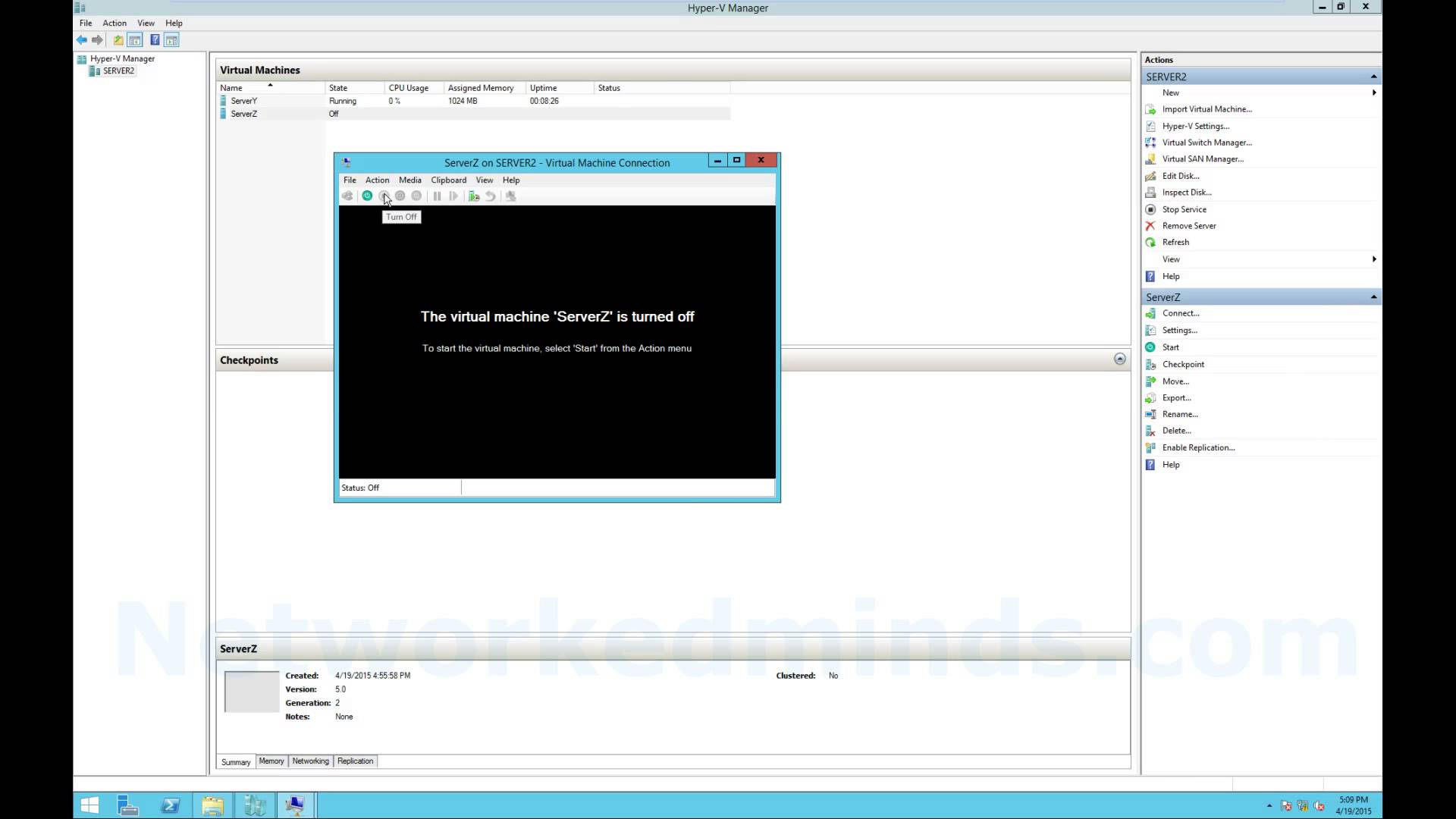Click the Revert arrow icon in VM Connection toolbar
The image size is (1456, 819).
tap(491, 196)
